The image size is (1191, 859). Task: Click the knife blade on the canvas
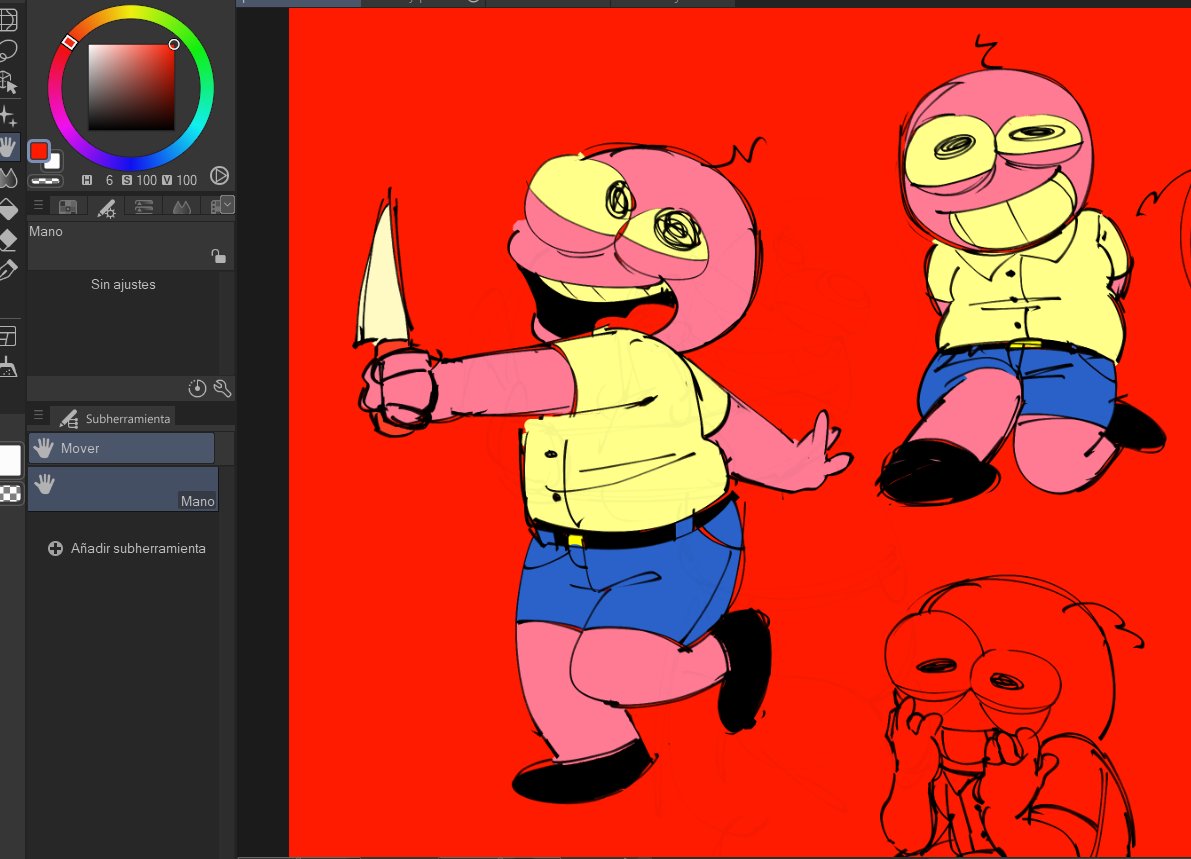384,289
